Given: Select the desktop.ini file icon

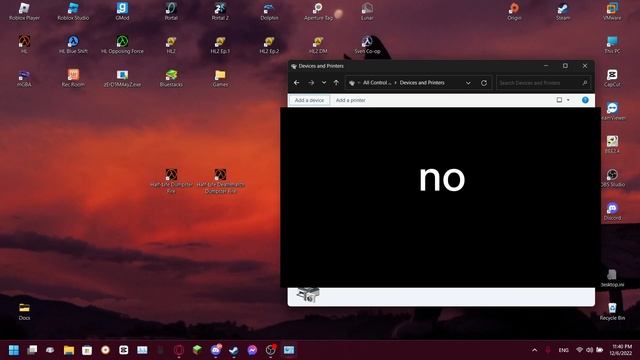Looking at the screenshot, I should point(612,278).
